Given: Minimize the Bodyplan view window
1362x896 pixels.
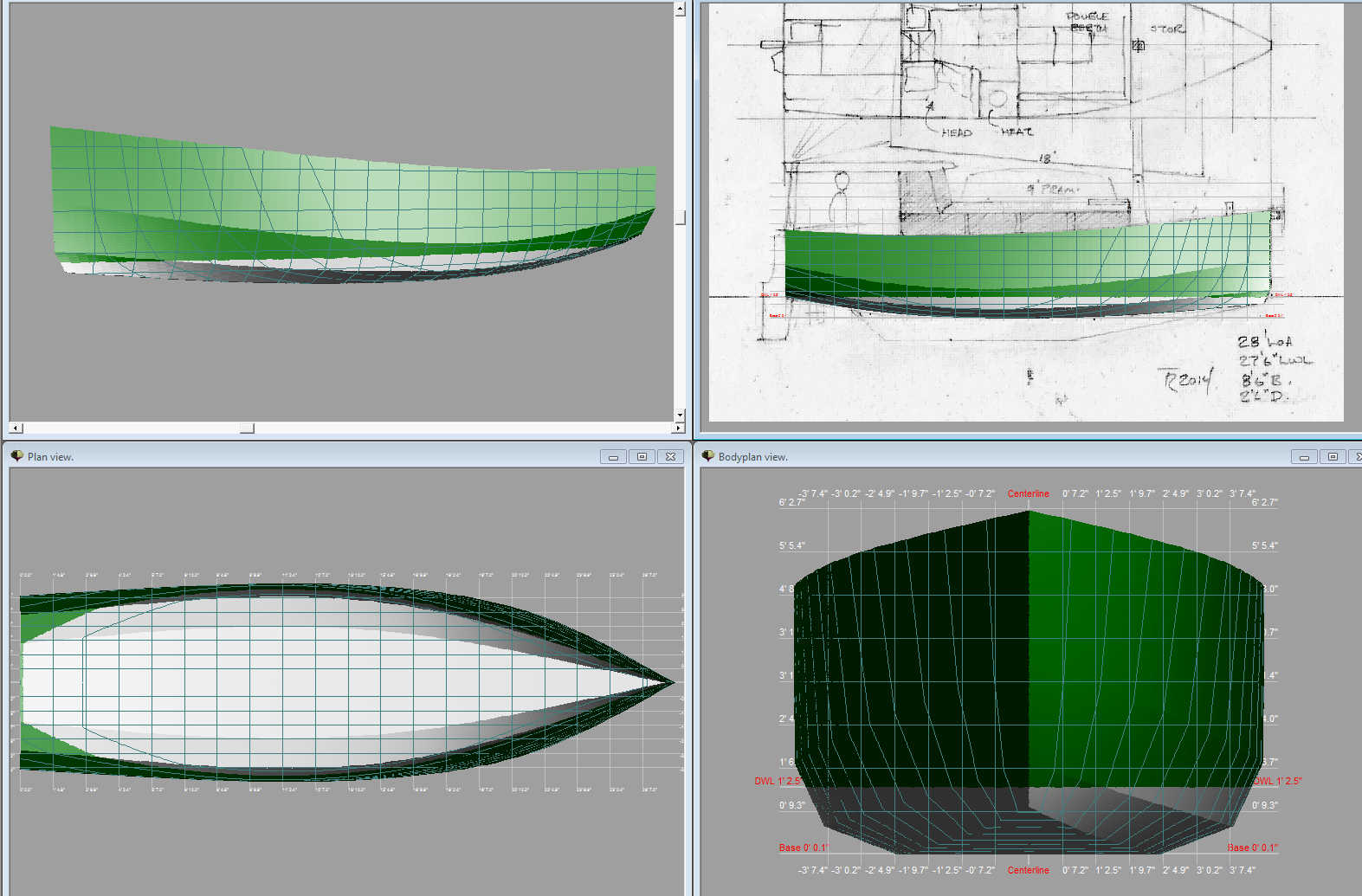Looking at the screenshot, I should [1304, 456].
